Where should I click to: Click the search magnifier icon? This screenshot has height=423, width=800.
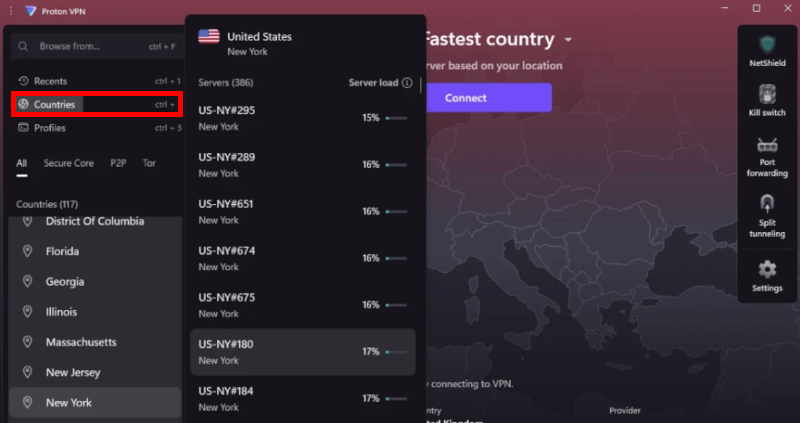(x=23, y=46)
